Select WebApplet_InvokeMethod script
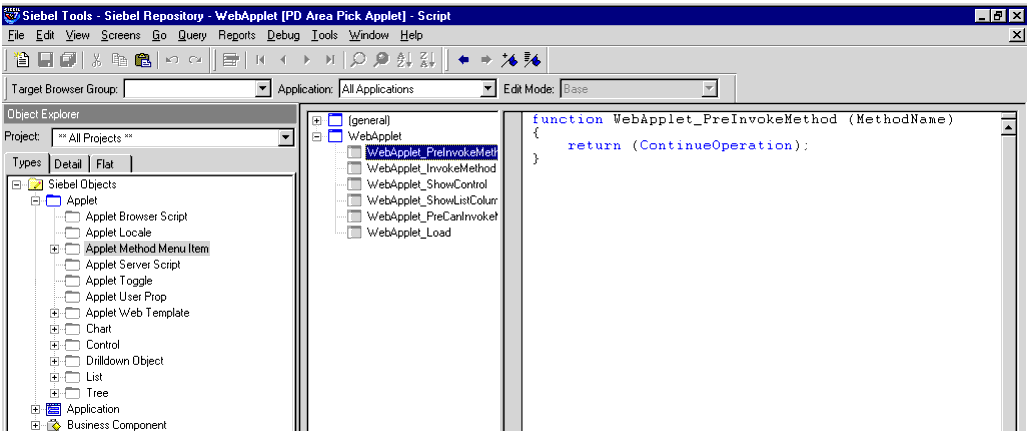1029x433 pixels. click(431, 169)
